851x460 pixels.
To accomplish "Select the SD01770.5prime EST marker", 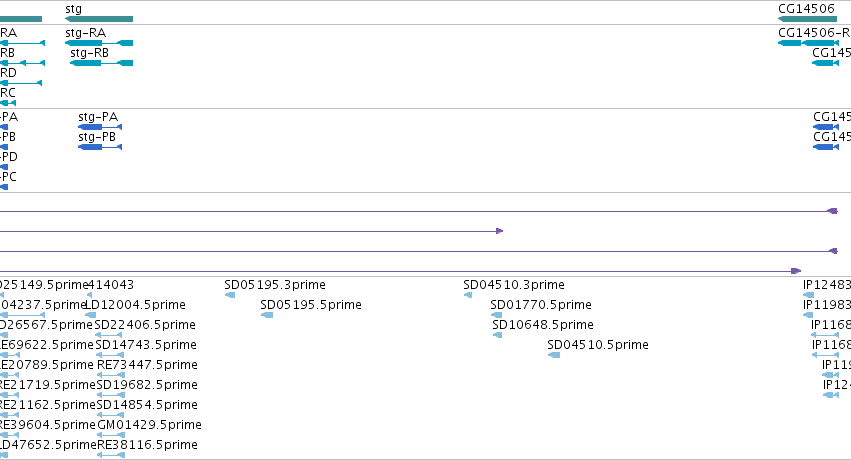I will click(x=497, y=315).
